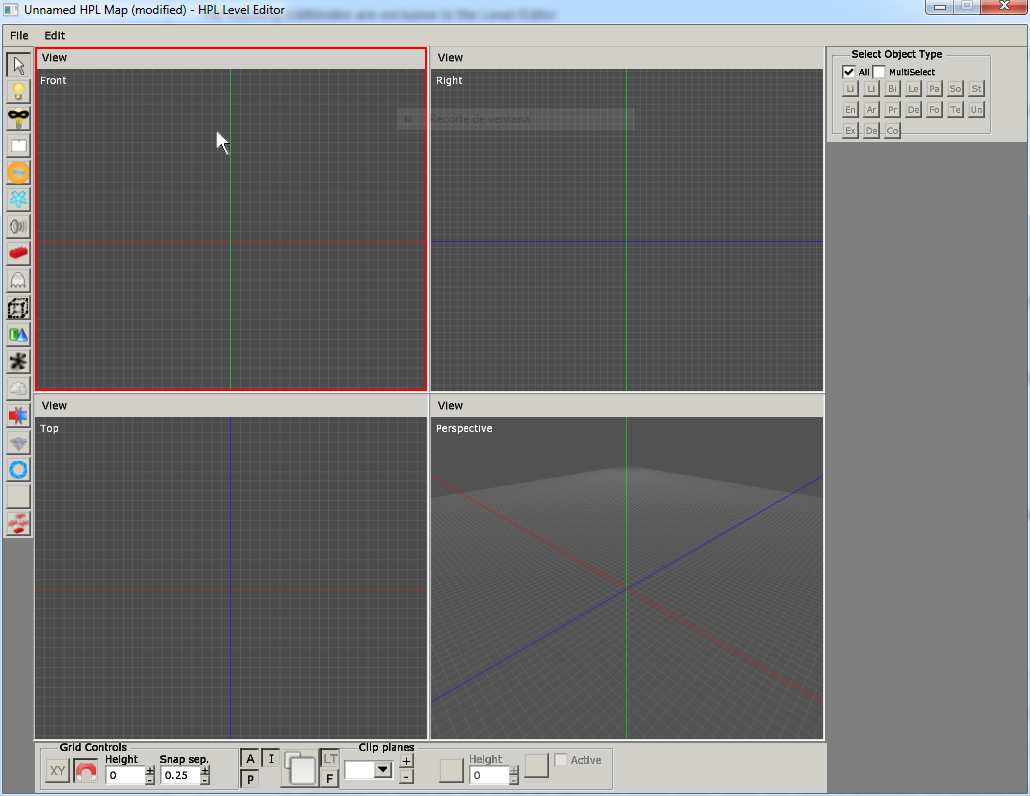
Task: Click the Snap sep. input field
Action: point(180,775)
